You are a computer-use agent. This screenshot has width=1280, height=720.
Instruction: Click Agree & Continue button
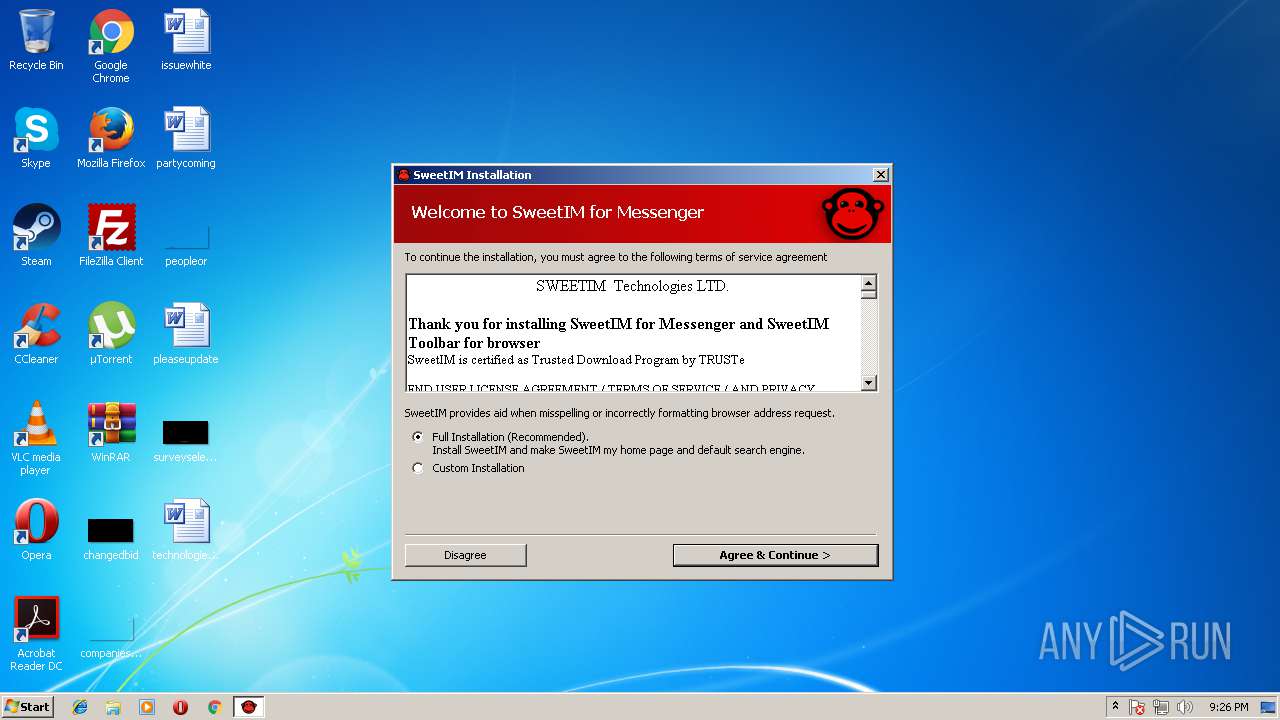coord(775,555)
